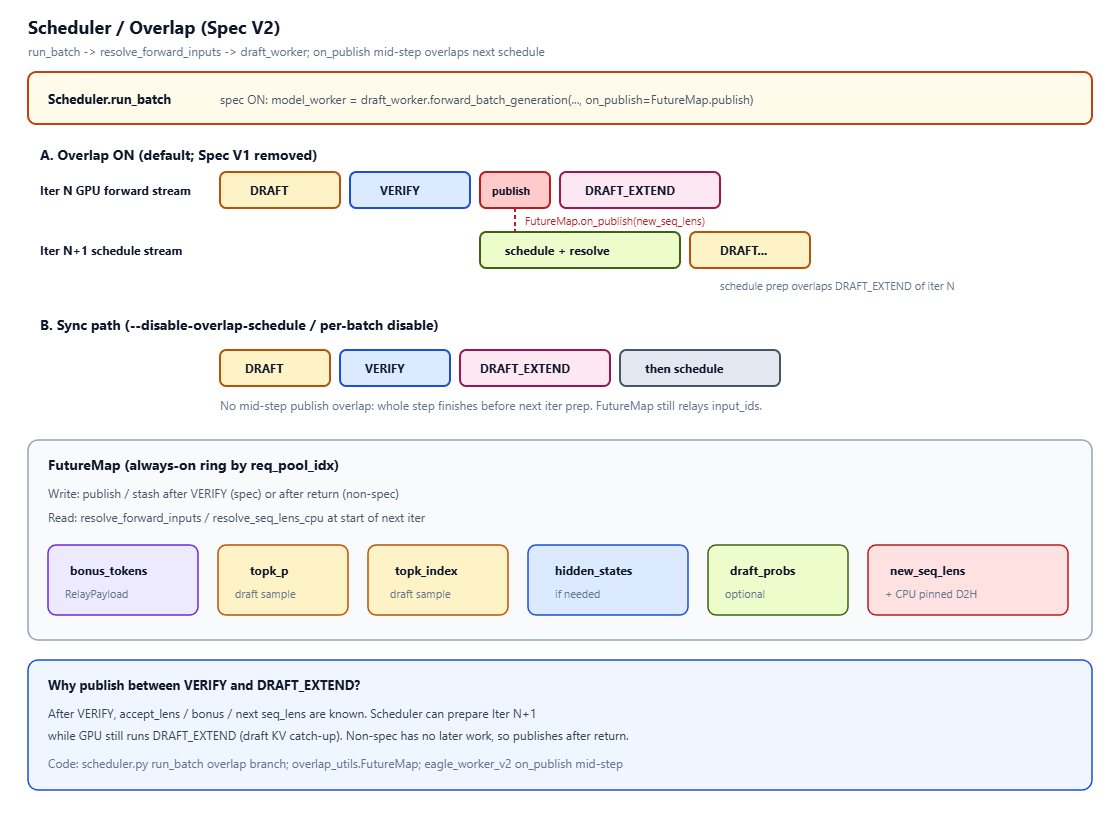
Task: Click the After VERIFY, accept_lens explanation line
Action: click(x=292, y=714)
